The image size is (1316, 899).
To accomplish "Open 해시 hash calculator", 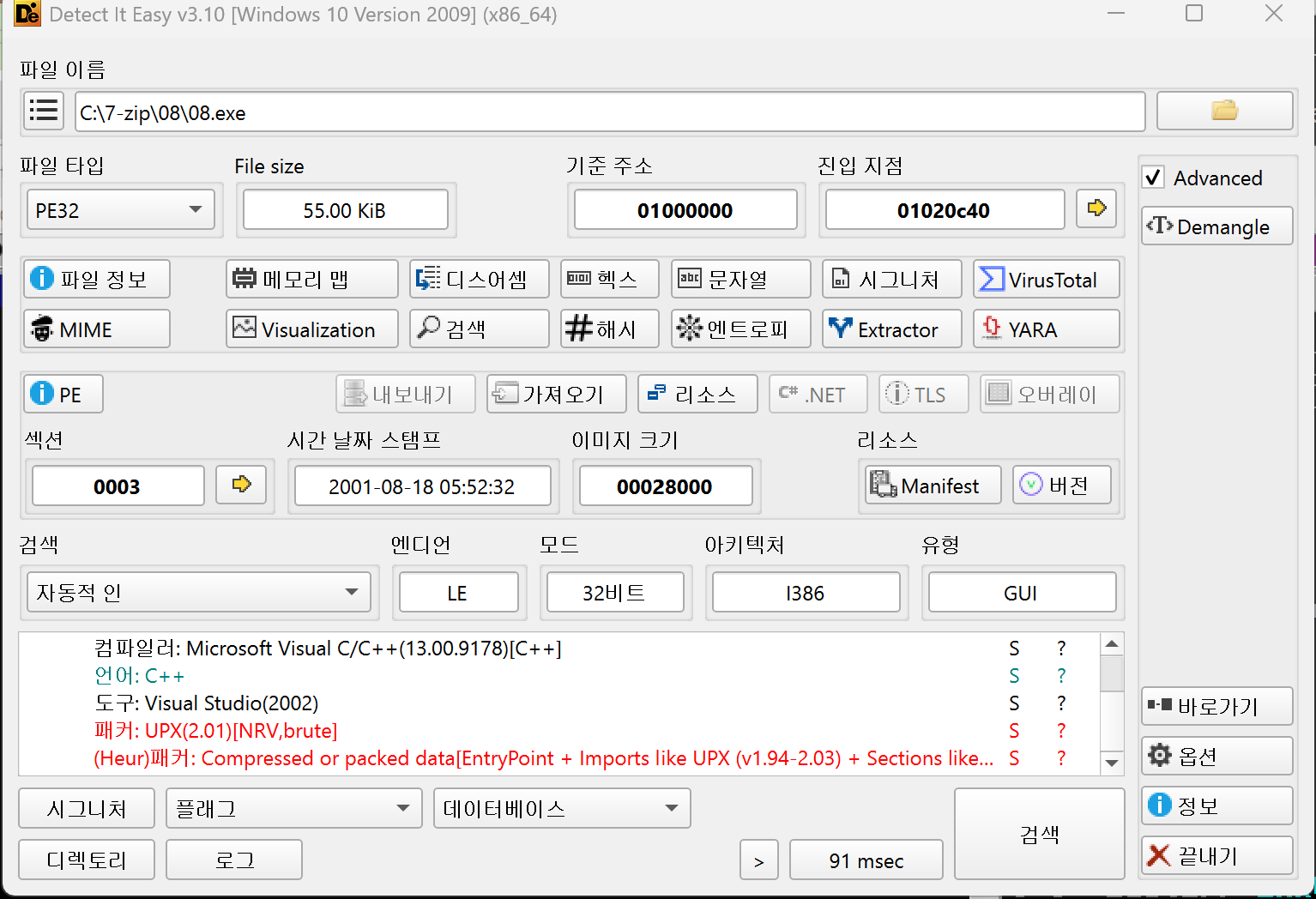I will (x=610, y=329).
